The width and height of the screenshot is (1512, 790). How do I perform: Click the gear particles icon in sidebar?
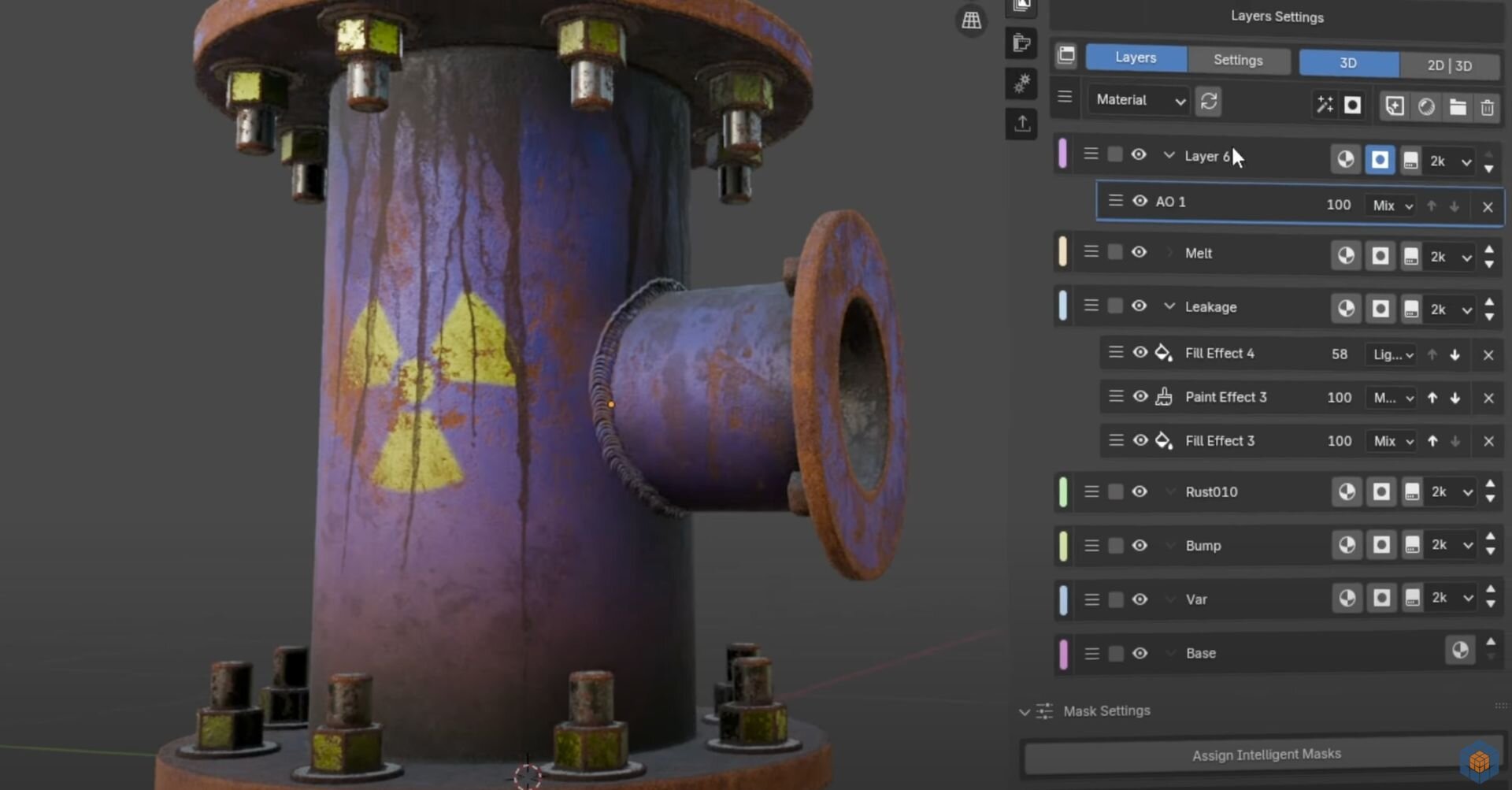coord(1022,83)
